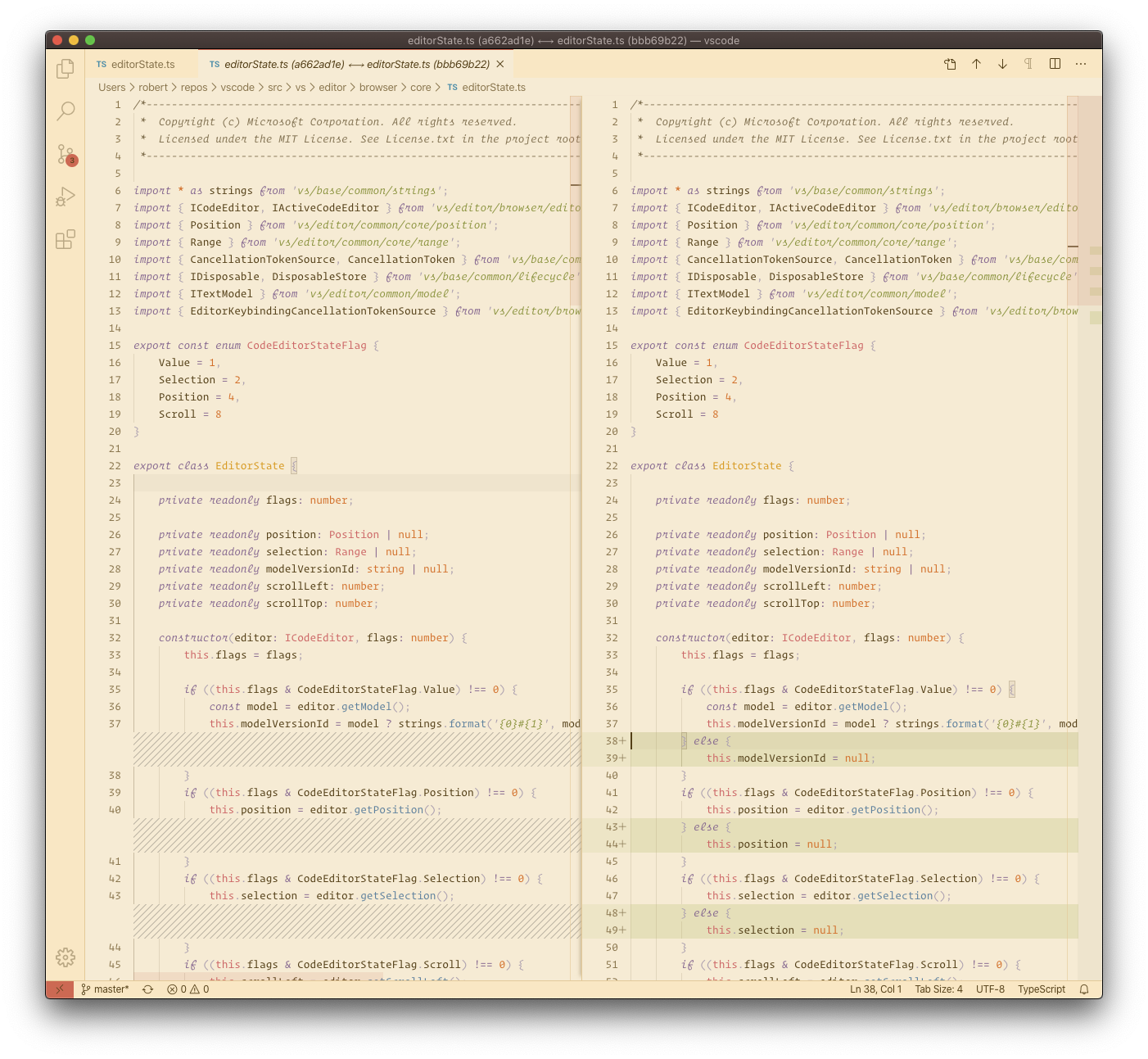Open the errors and warnings count in status bar
The image size is (1148, 1059).
(x=188, y=989)
